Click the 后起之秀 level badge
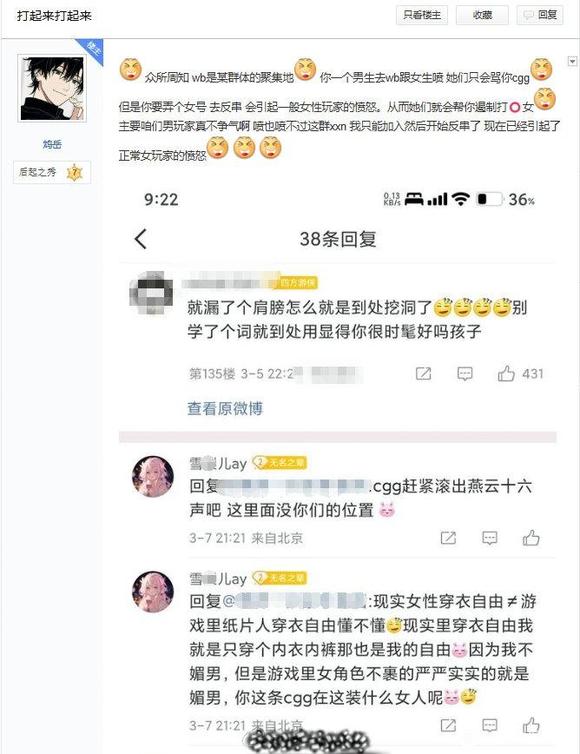 52,172
